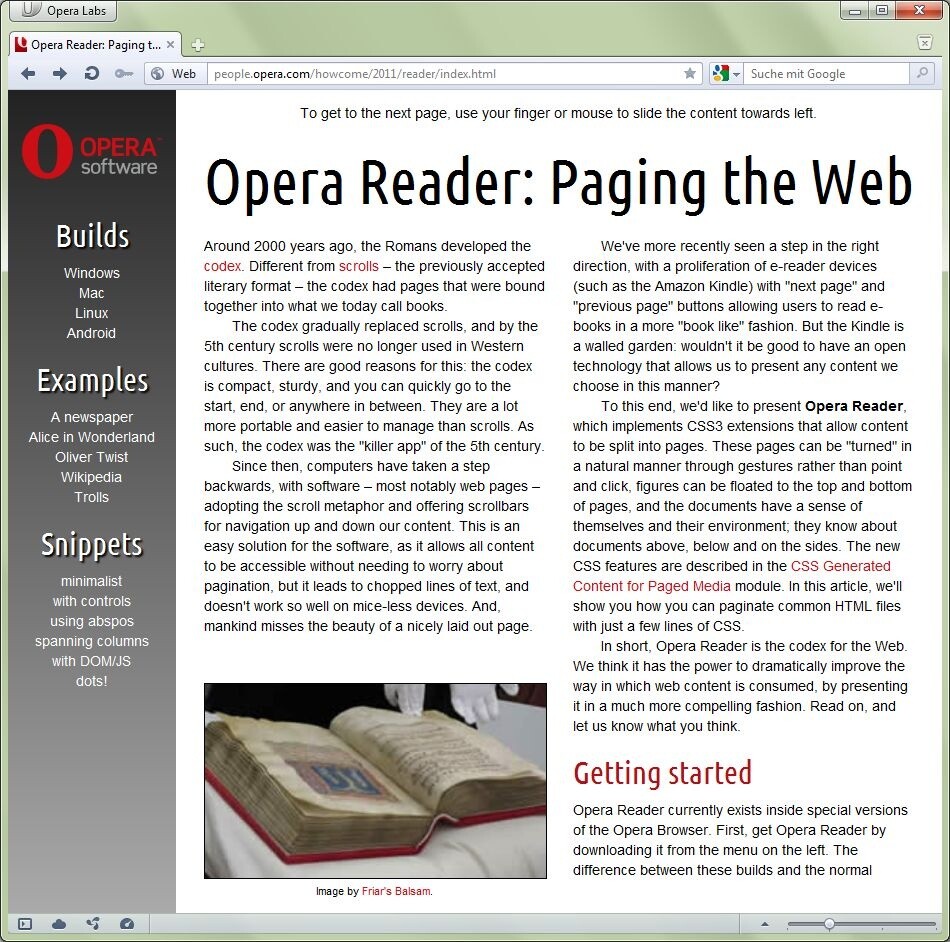
Task: Maximize the Opera browser window
Action: click(x=882, y=10)
